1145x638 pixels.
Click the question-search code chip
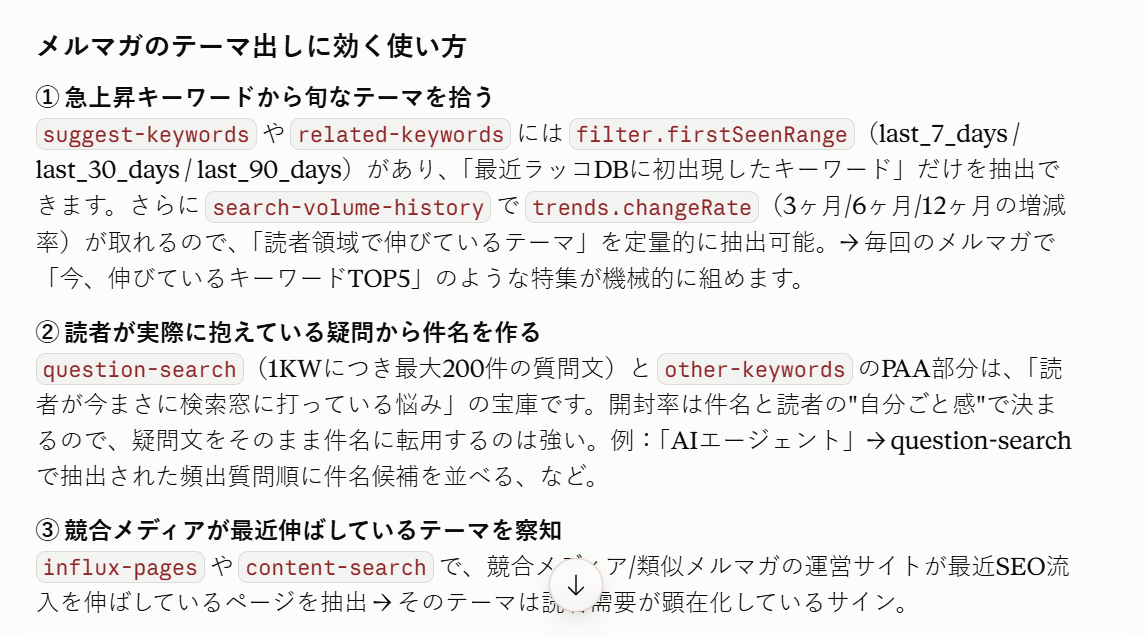click(139, 369)
